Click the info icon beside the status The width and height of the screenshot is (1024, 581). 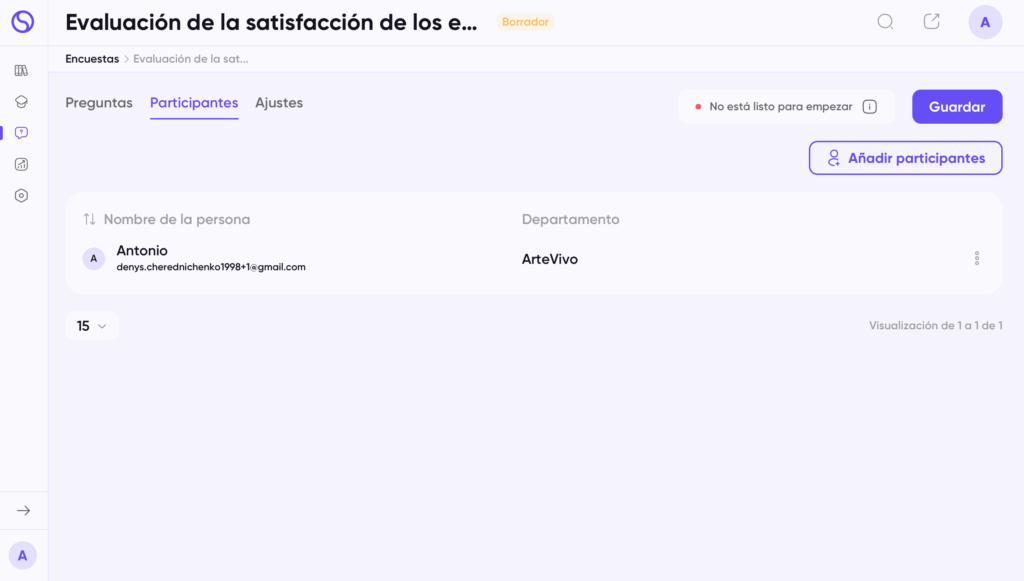[x=869, y=107]
